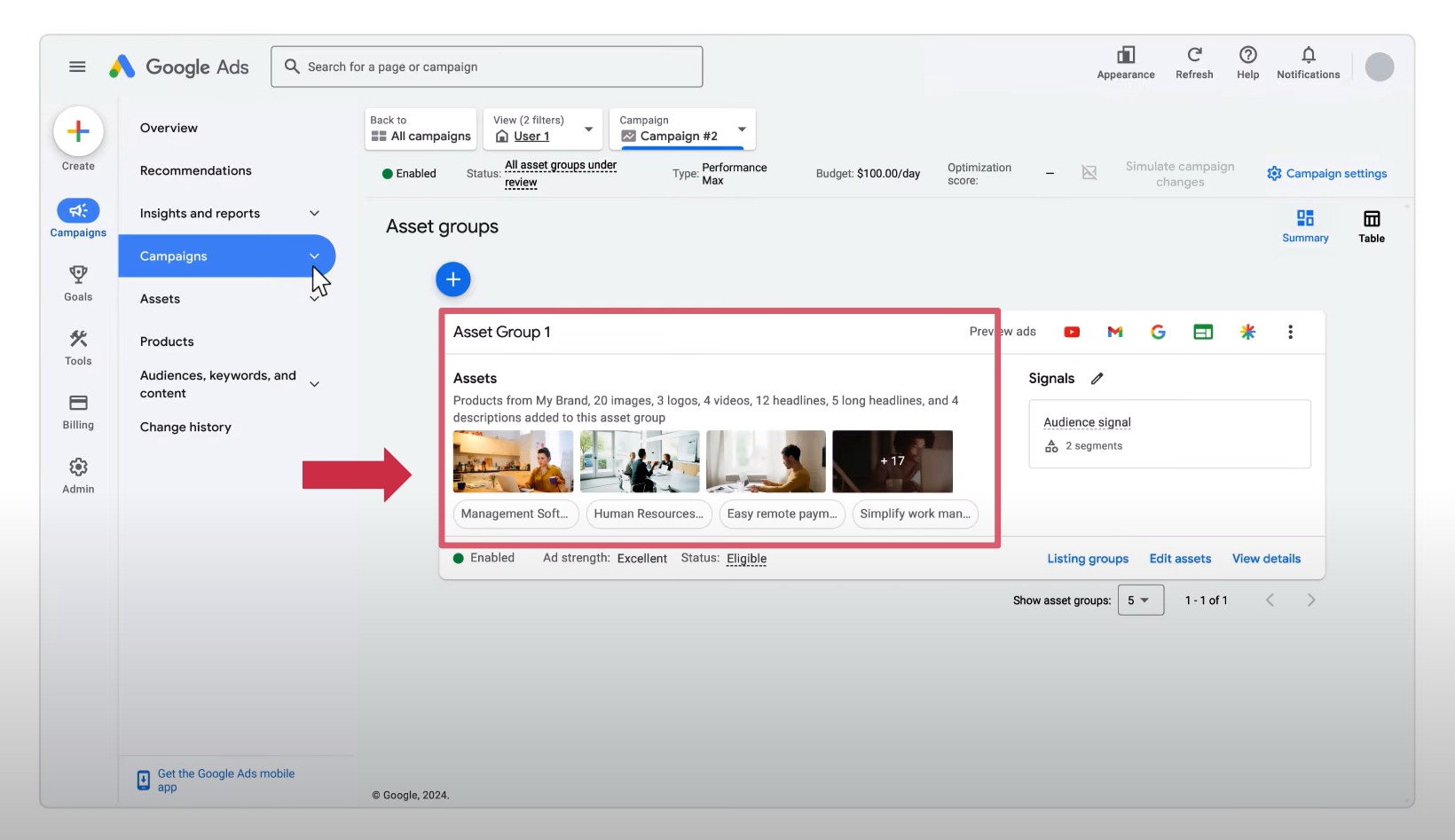This screenshot has width=1455, height=840.
Task: Open the hamburger main menu
Action: tap(77, 67)
